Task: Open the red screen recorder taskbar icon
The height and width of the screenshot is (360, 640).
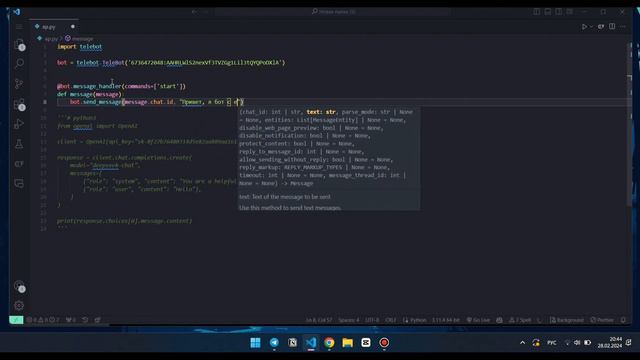Action: [x=384, y=342]
